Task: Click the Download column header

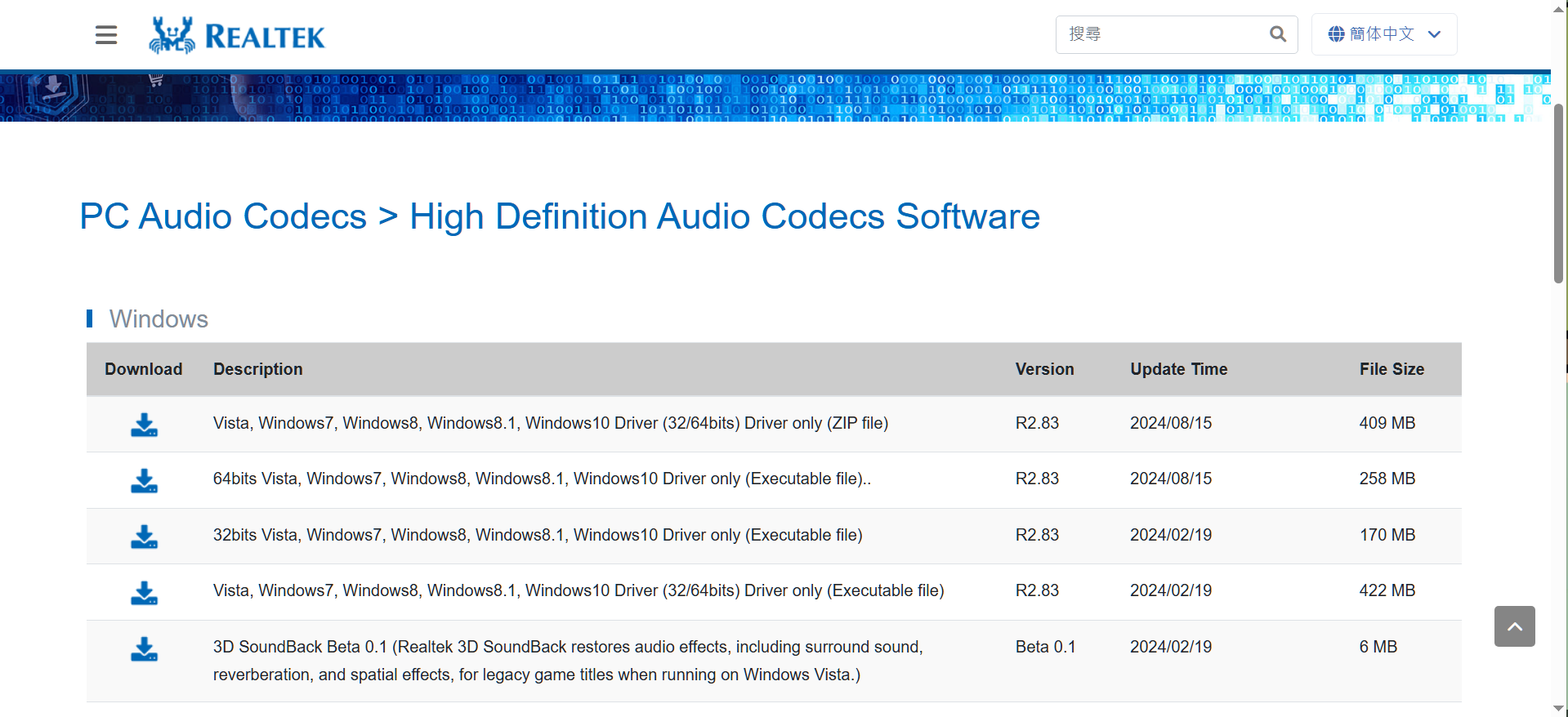Action: coord(143,369)
